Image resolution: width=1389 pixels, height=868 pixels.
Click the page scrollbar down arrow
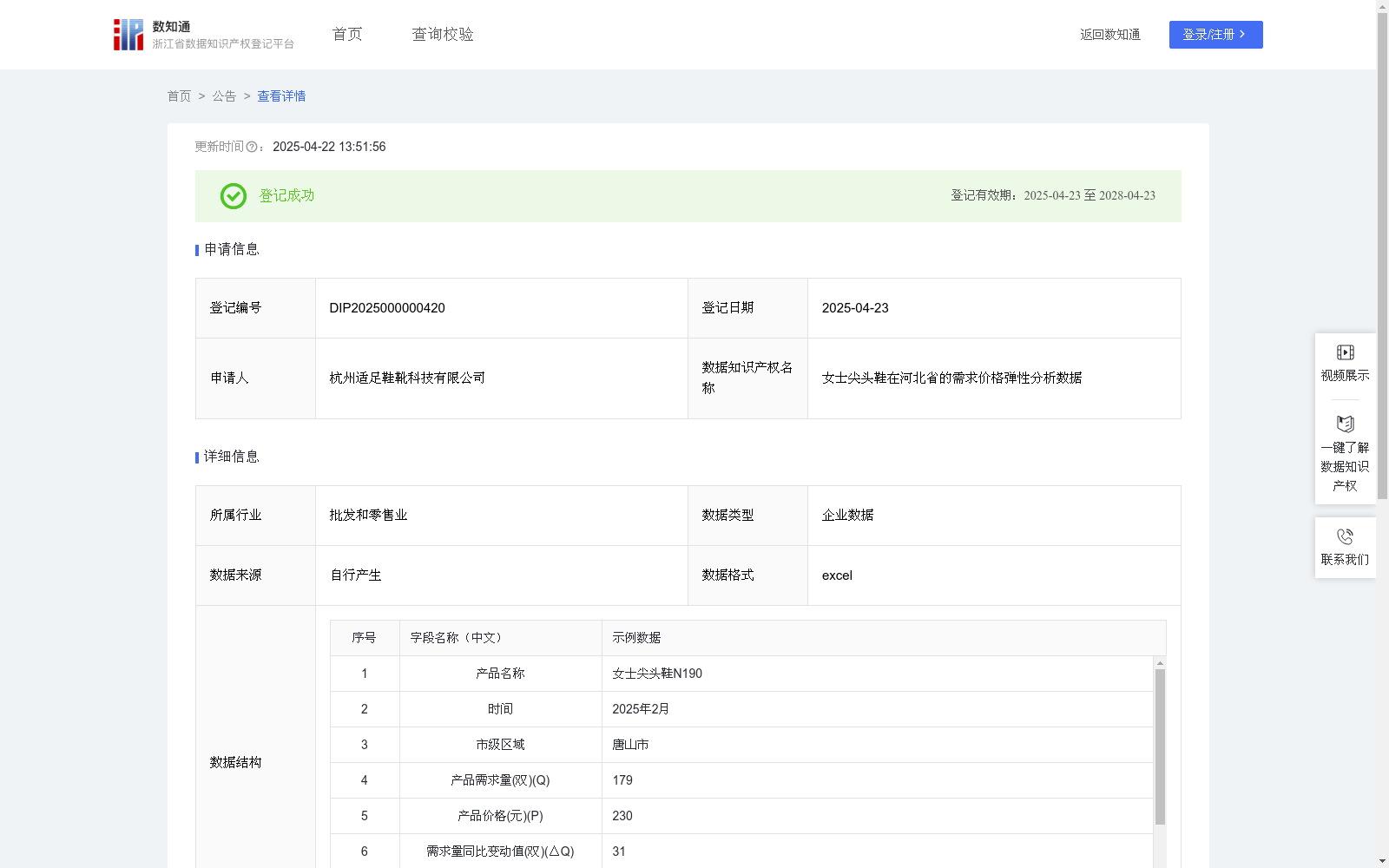click(1382, 861)
